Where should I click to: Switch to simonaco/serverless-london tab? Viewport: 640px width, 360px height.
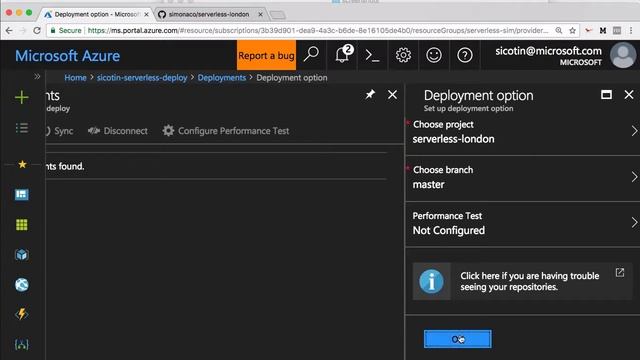[209, 14]
